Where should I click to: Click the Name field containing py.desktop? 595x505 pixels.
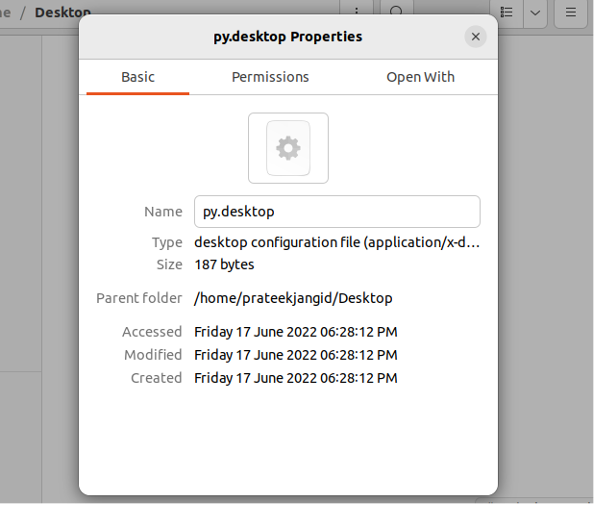click(x=337, y=212)
